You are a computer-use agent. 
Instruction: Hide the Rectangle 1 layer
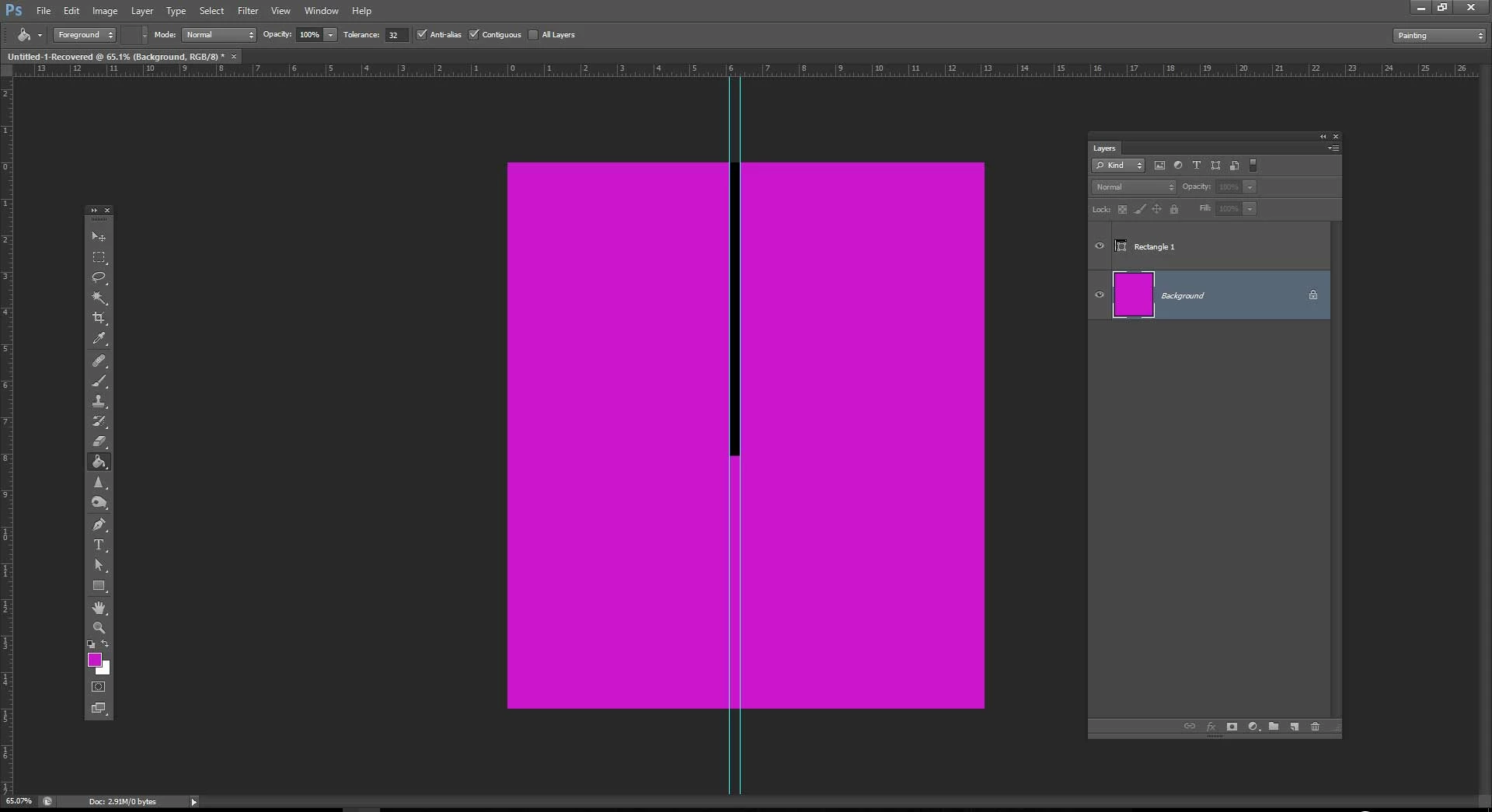1100,246
